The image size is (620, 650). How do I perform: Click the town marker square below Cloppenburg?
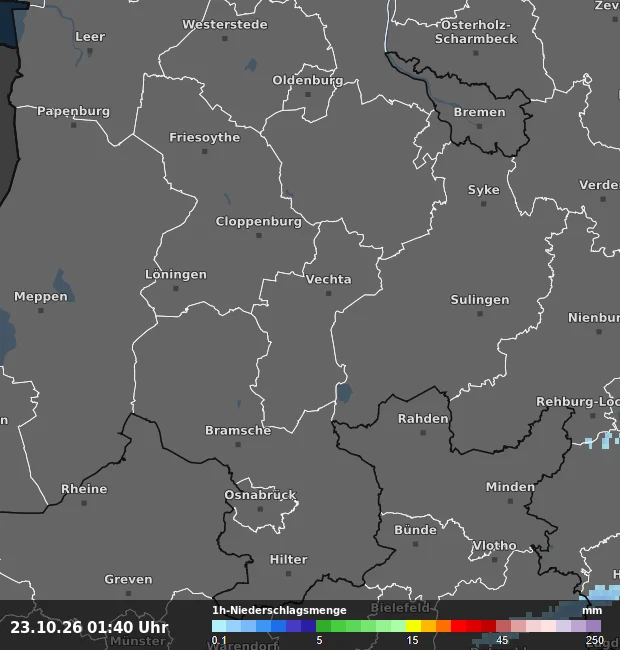click(x=259, y=235)
